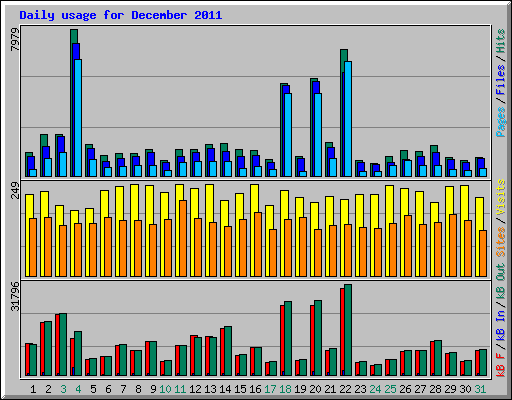Click the red kB F bar for day 3

[x=57, y=345]
